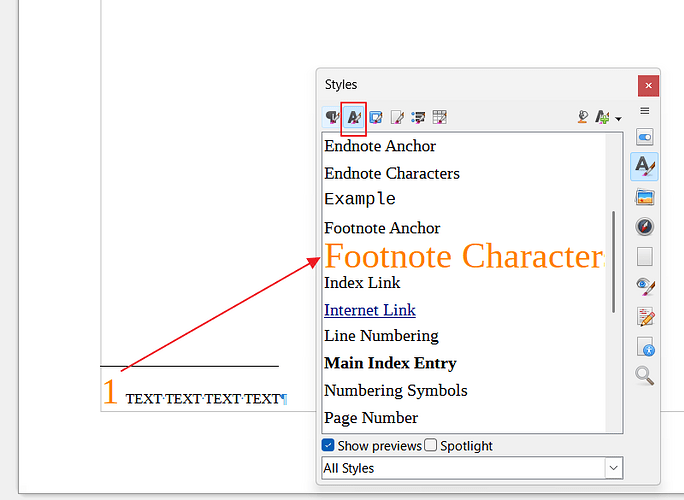Show Table Styles
Screen dimensions: 684x500
pos(439,118)
